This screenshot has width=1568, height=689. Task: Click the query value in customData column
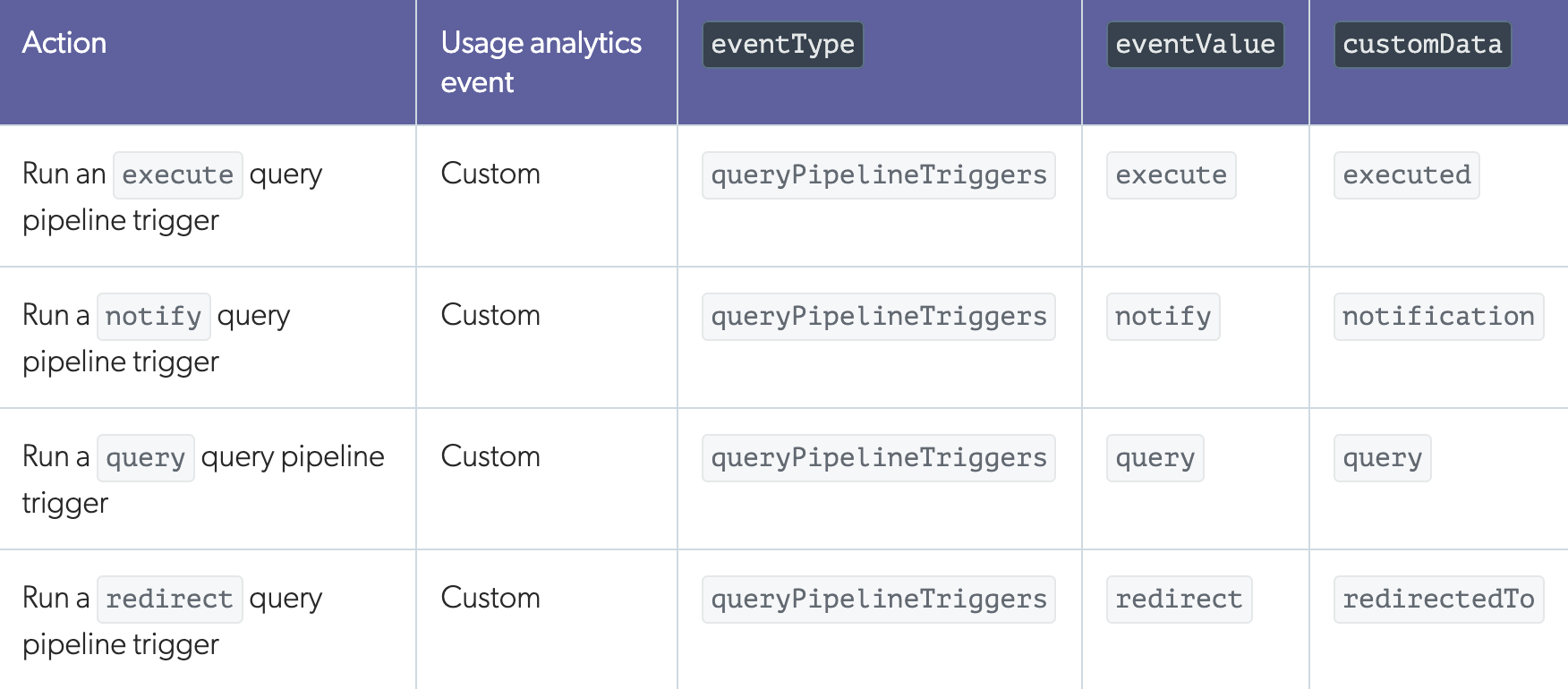[x=1382, y=458]
